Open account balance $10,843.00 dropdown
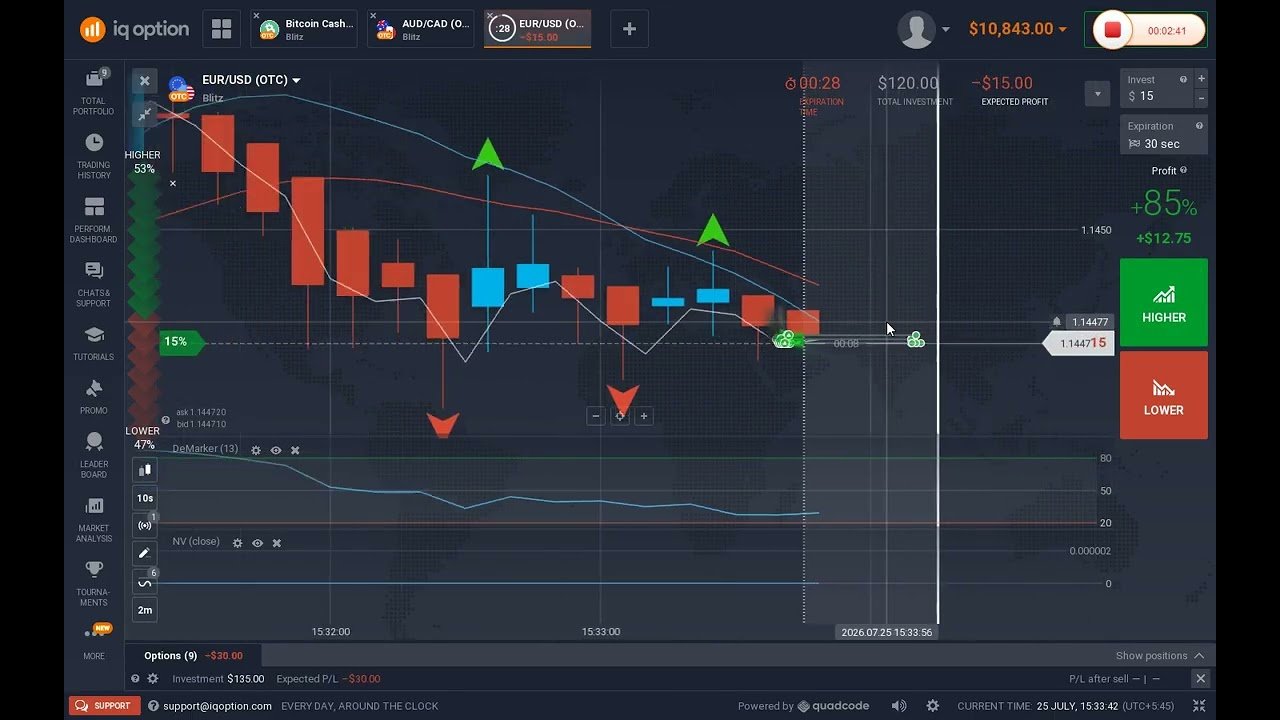The width and height of the screenshot is (1280, 720). (x=1017, y=29)
